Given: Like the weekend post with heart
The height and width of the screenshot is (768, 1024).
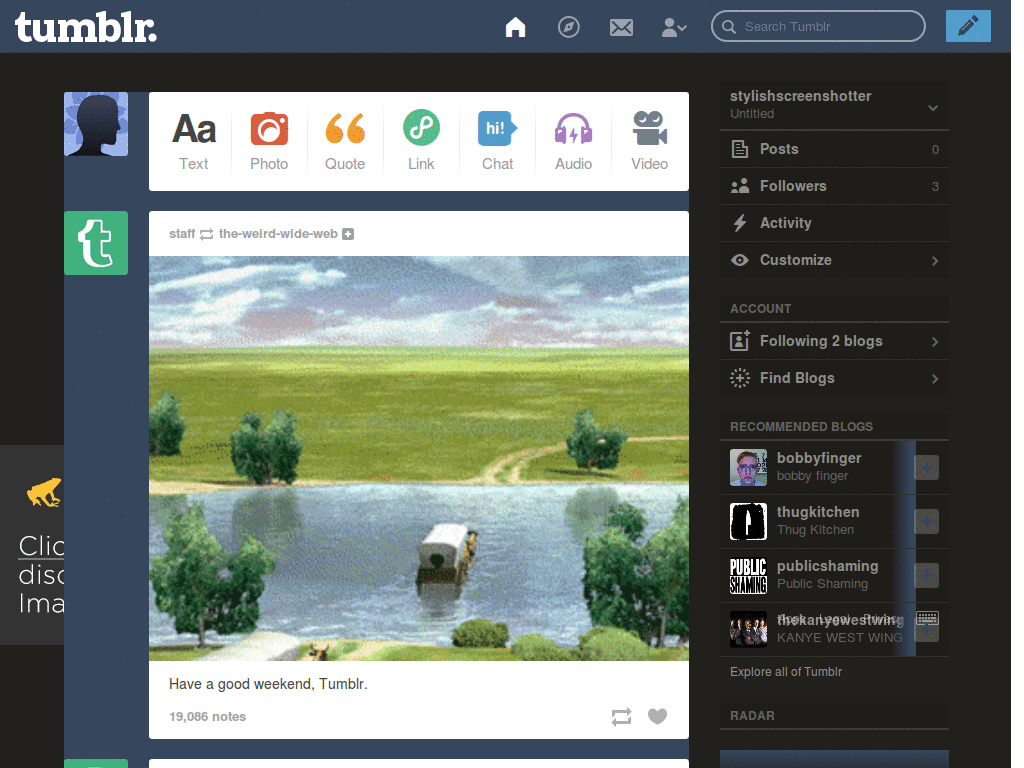Looking at the screenshot, I should pos(658,716).
